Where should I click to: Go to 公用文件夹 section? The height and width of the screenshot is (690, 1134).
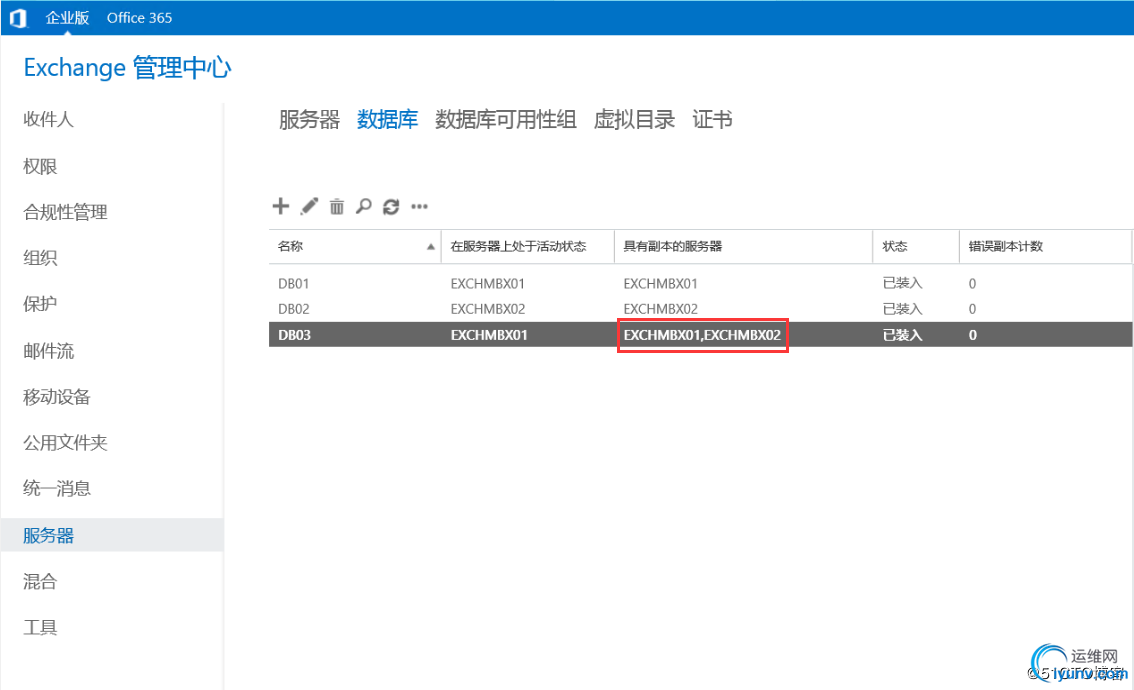click(x=65, y=442)
